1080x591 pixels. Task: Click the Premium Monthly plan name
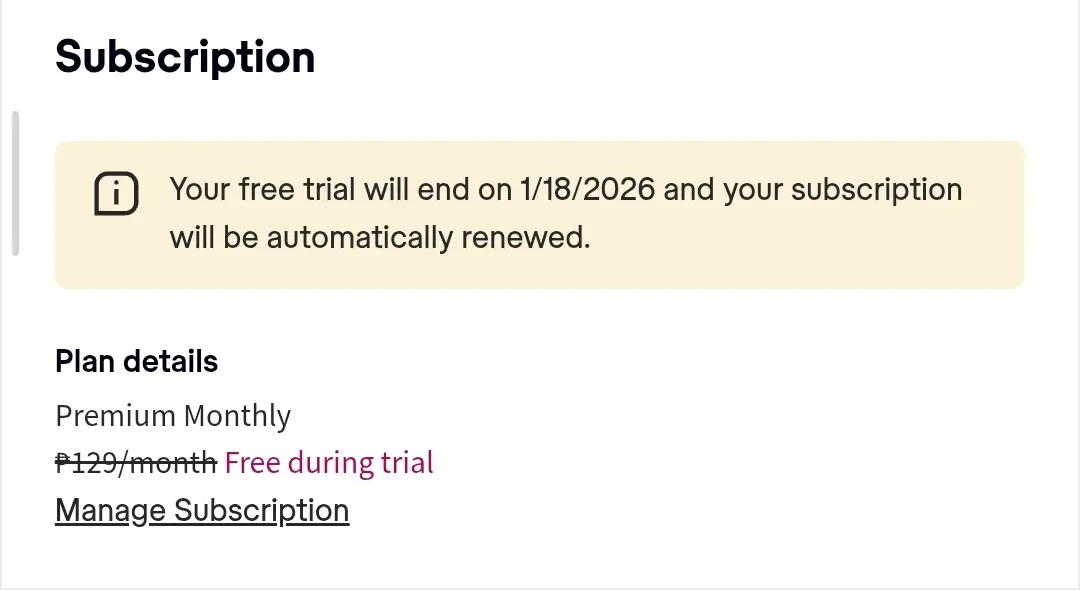173,416
